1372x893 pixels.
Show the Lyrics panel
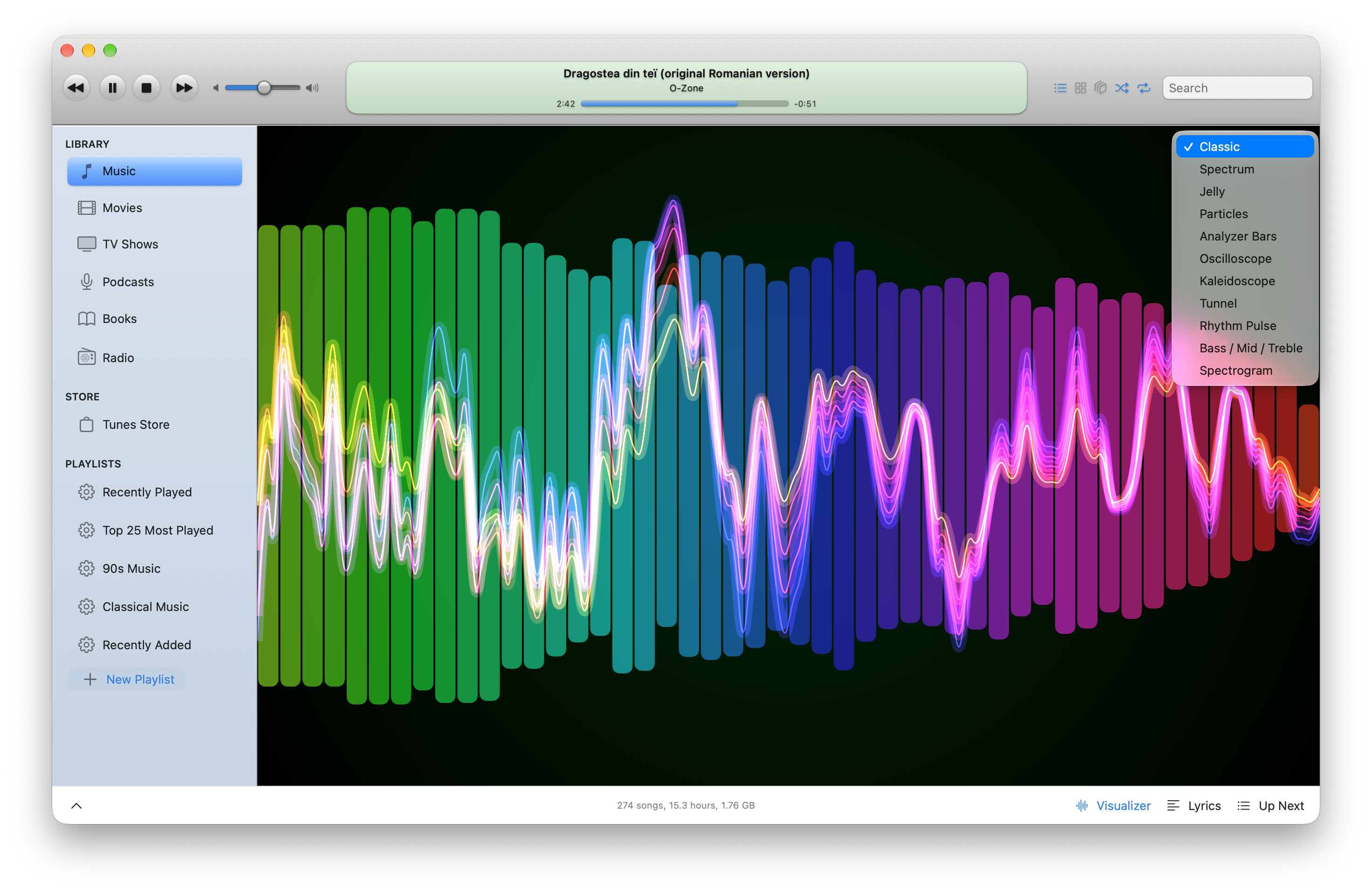point(1194,805)
